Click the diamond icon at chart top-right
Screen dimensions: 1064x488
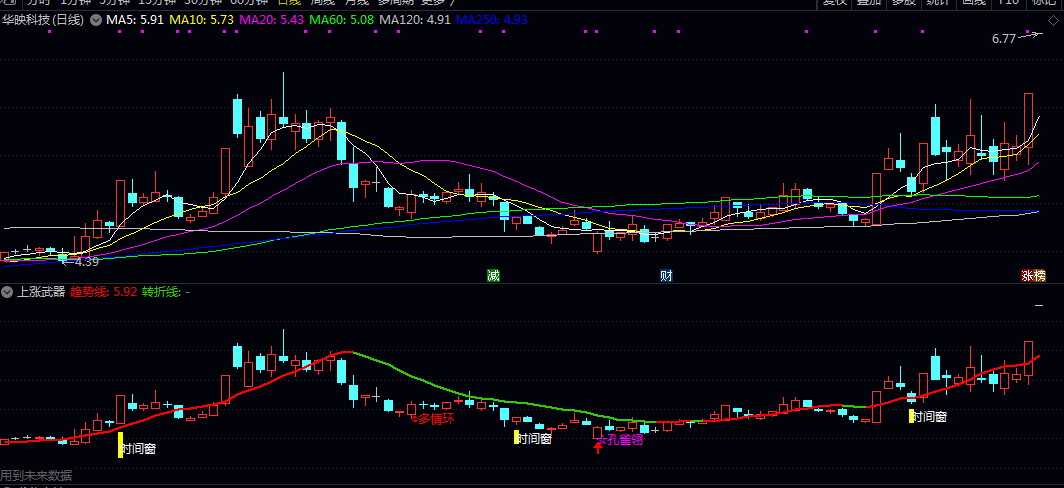[x=1053, y=19]
